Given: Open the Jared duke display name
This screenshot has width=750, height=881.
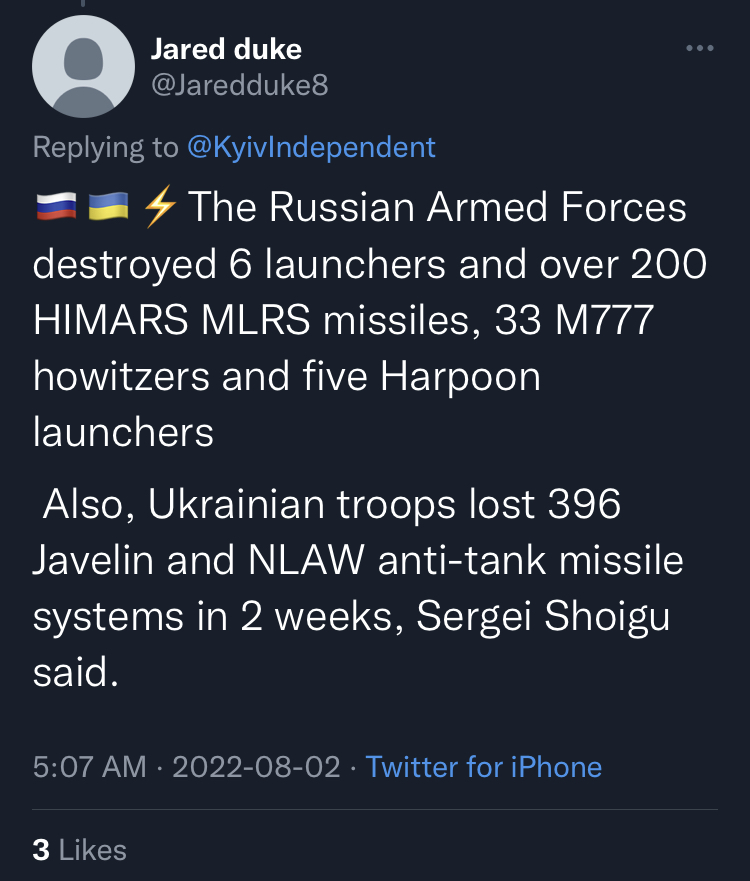Looking at the screenshot, I should [x=226, y=49].
